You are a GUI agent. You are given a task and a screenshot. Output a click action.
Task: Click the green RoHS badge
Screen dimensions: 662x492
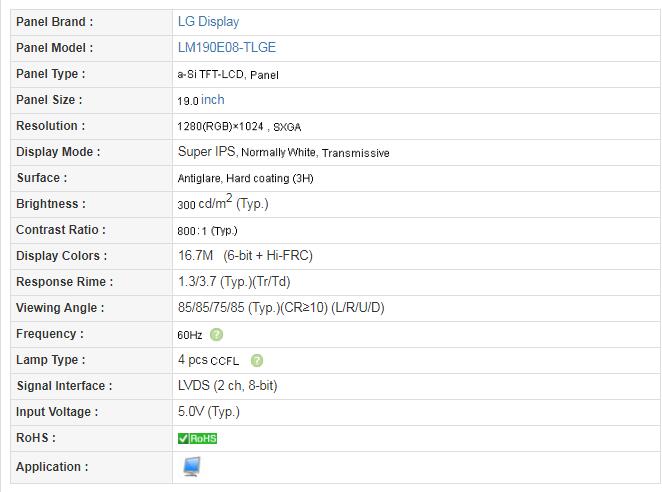[197, 438]
